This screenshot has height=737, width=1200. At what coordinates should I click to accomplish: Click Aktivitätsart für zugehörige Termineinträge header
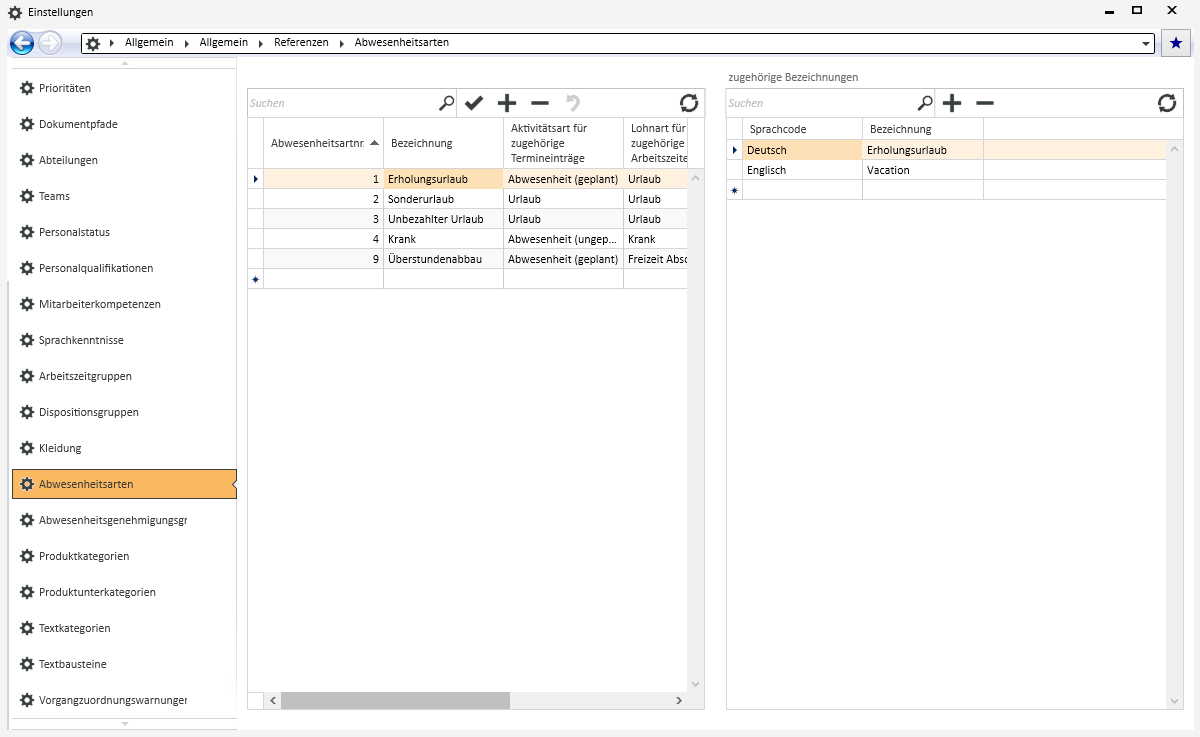[563, 143]
